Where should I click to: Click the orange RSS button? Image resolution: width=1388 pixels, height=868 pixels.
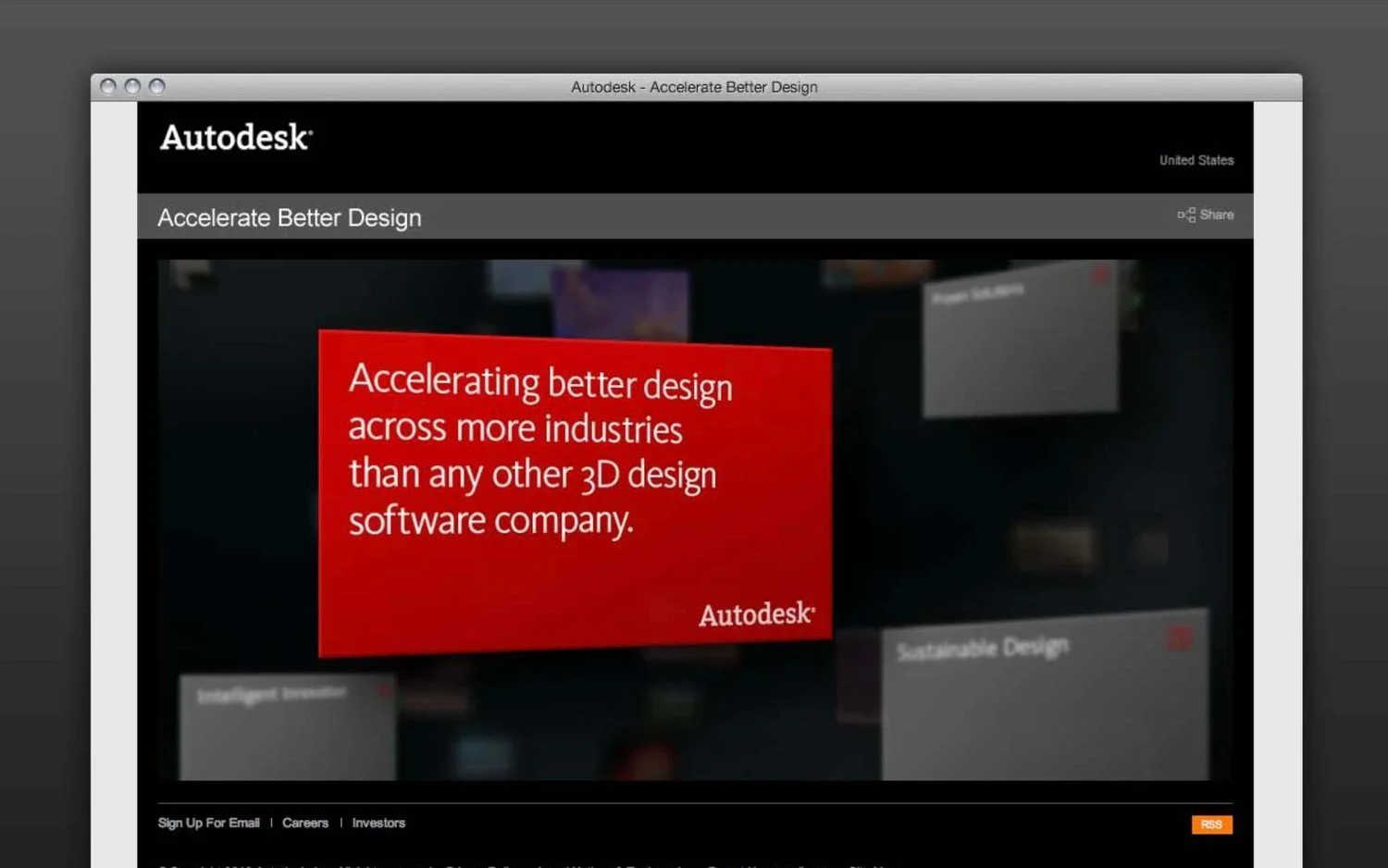[x=1211, y=825]
